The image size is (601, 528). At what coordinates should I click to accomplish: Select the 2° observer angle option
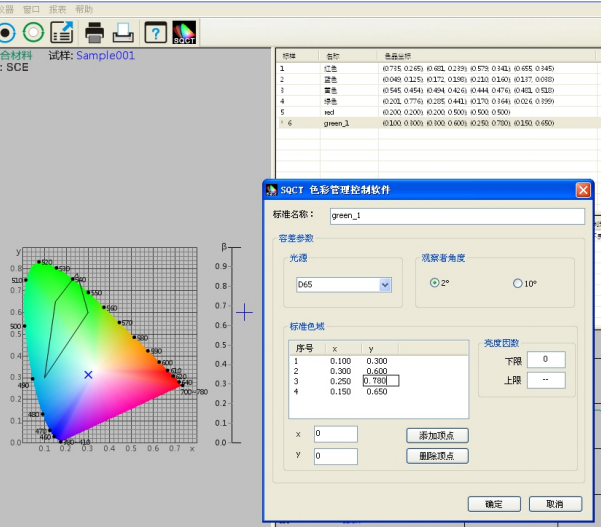[435, 283]
